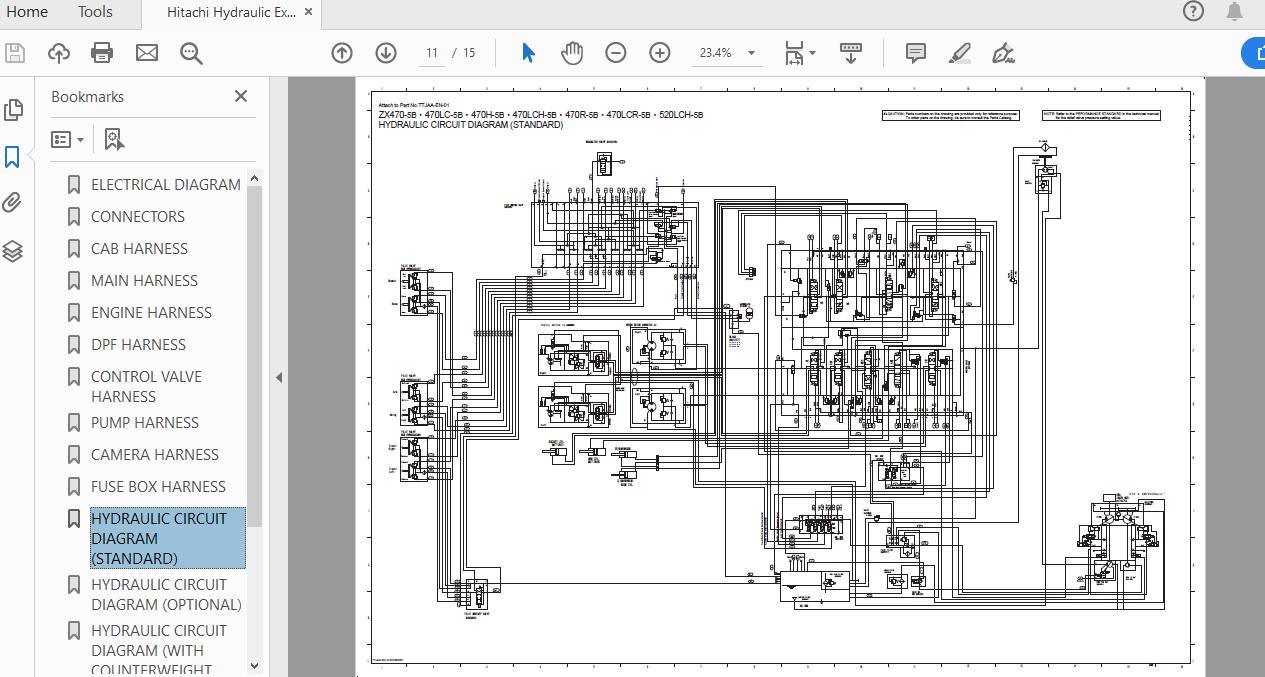Open HYDRAULIC CIRCUIT DIAGRAM (WITH COUNTERWEIGHT bookmark
This screenshot has height=677, width=1265.
tap(159, 649)
